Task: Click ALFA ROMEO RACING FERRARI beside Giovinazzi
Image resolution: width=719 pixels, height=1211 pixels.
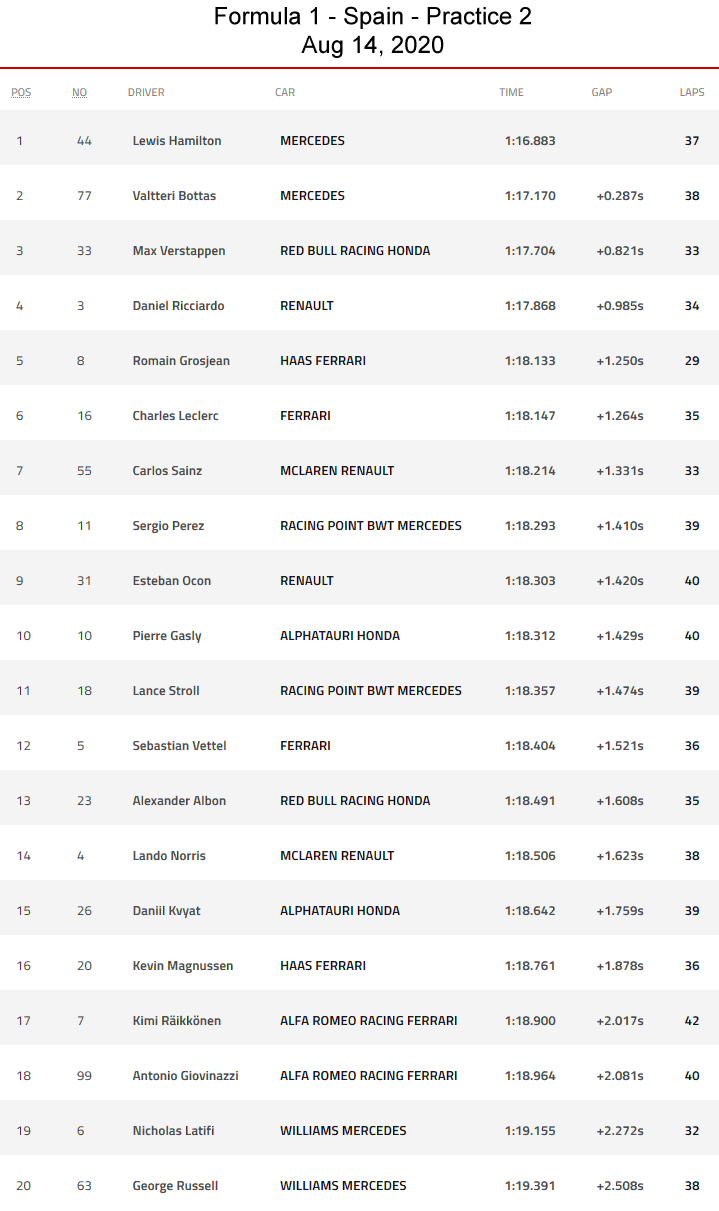Action: tap(368, 1076)
